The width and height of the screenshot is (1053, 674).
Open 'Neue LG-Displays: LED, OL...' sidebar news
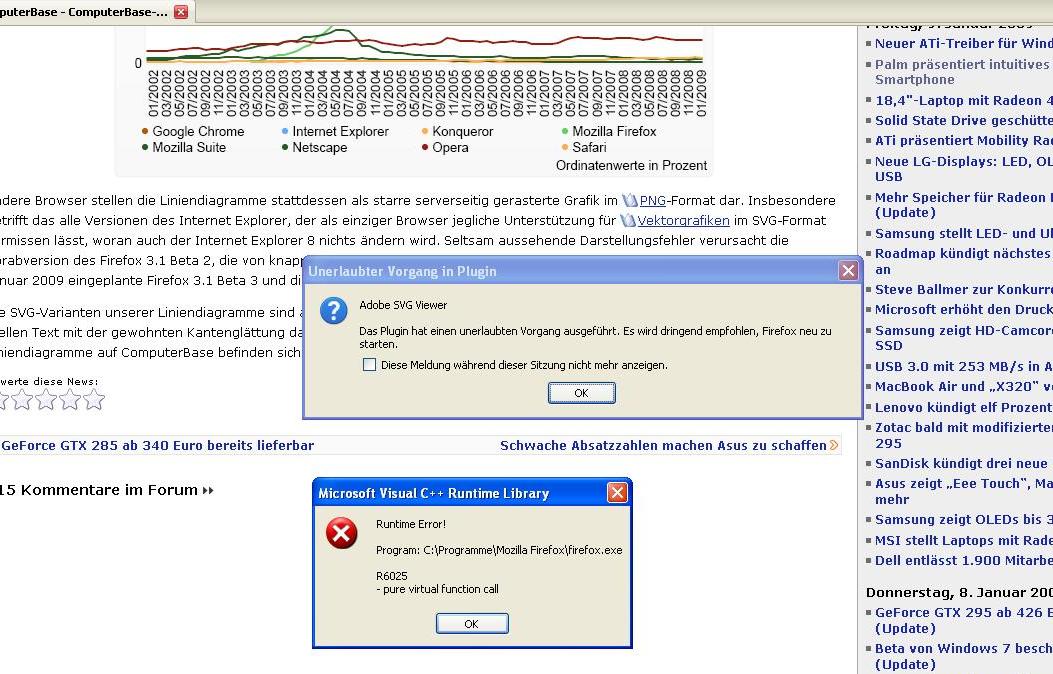pos(964,169)
